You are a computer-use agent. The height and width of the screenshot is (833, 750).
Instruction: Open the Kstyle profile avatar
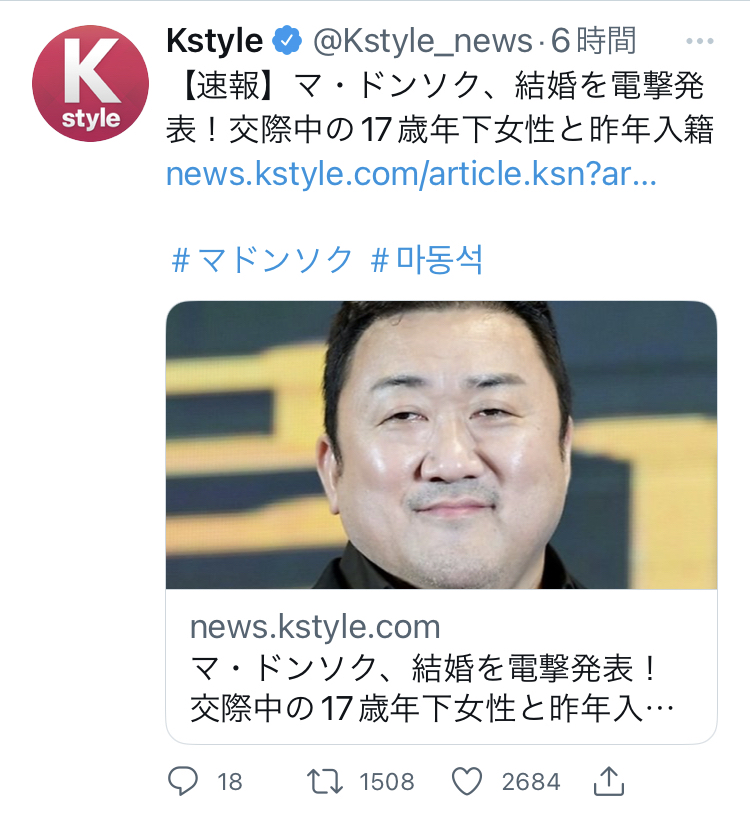(90, 83)
